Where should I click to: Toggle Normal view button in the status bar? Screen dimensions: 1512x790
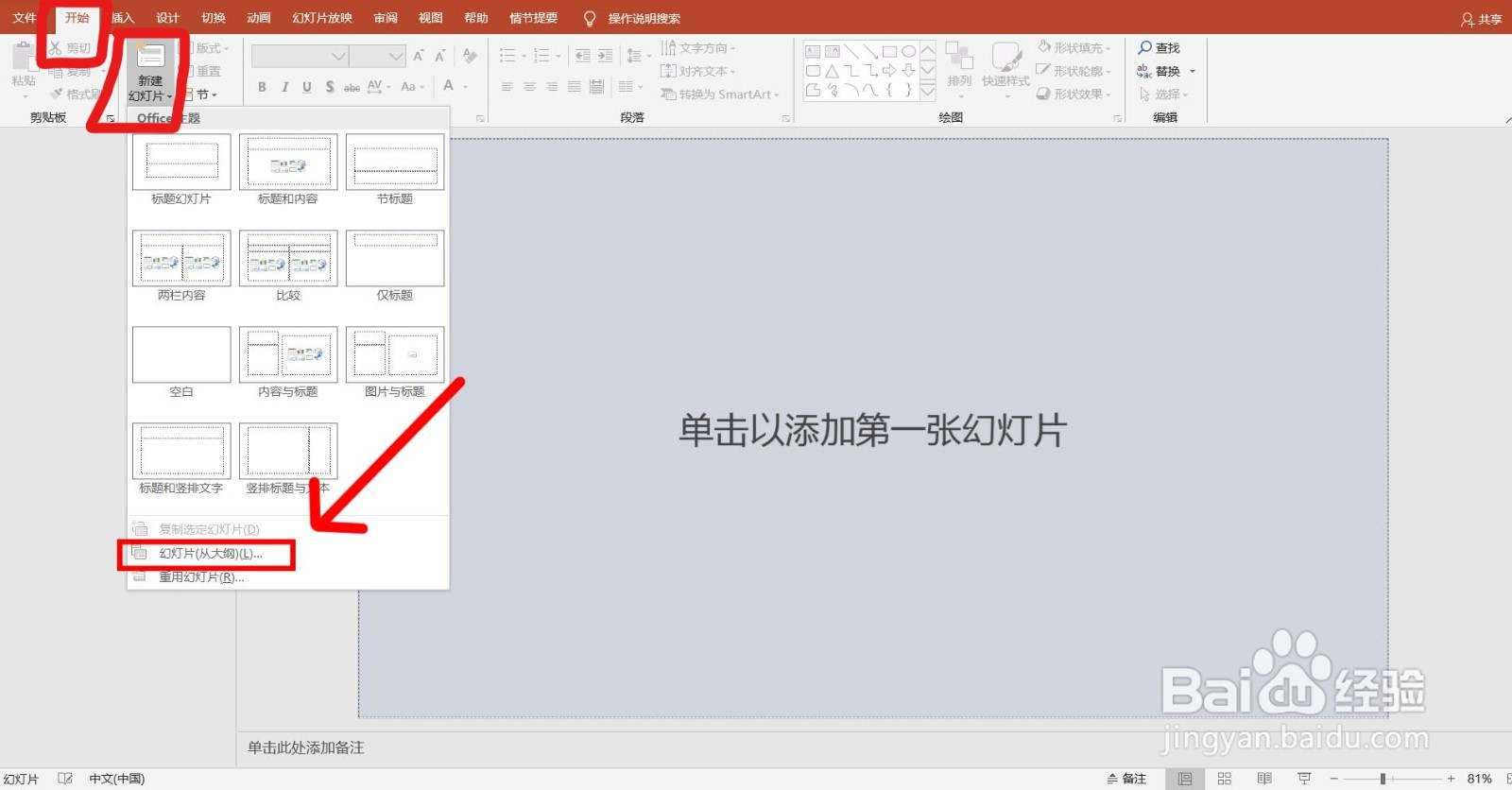(1184, 779)
